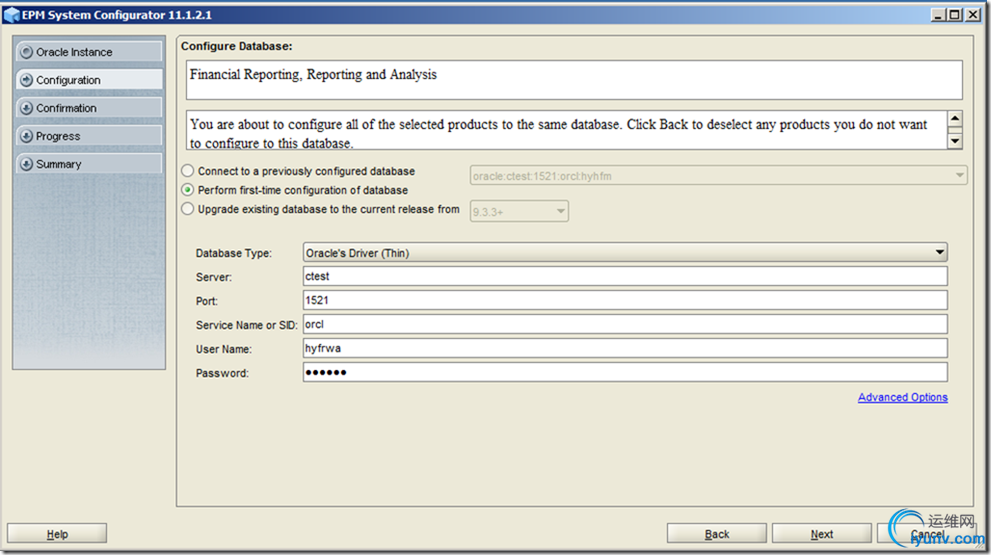Click the description scroll down arrow
Viewport: 991px width, 555px height.
tap(955, 140)
